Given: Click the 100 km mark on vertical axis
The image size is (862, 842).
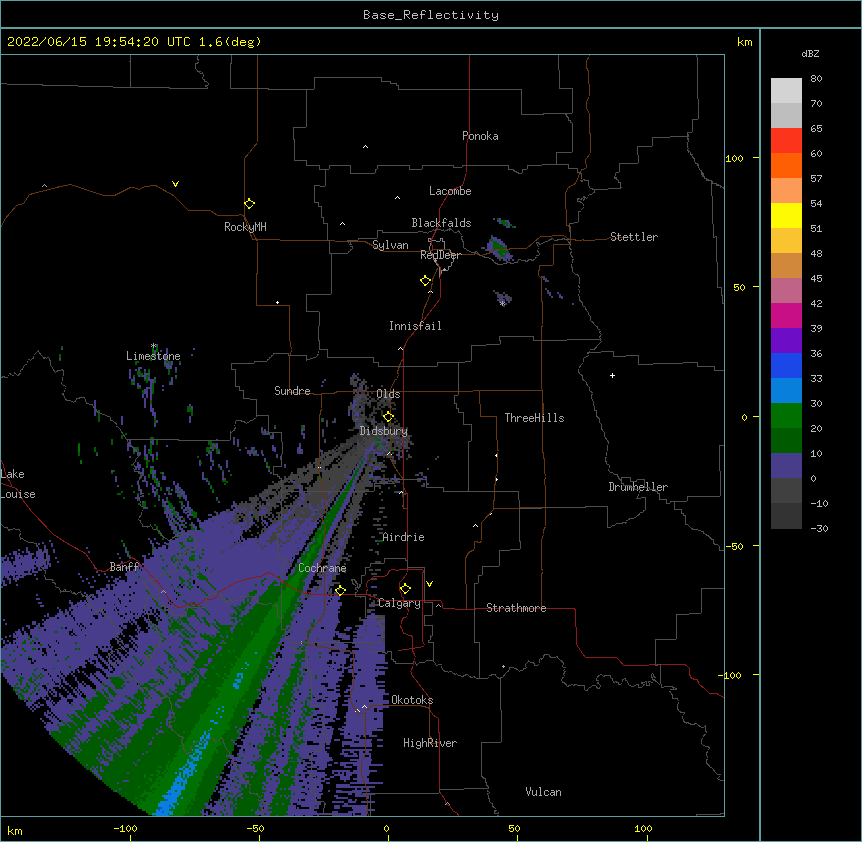Looking at the screenshot, I should tap(734, 158).
